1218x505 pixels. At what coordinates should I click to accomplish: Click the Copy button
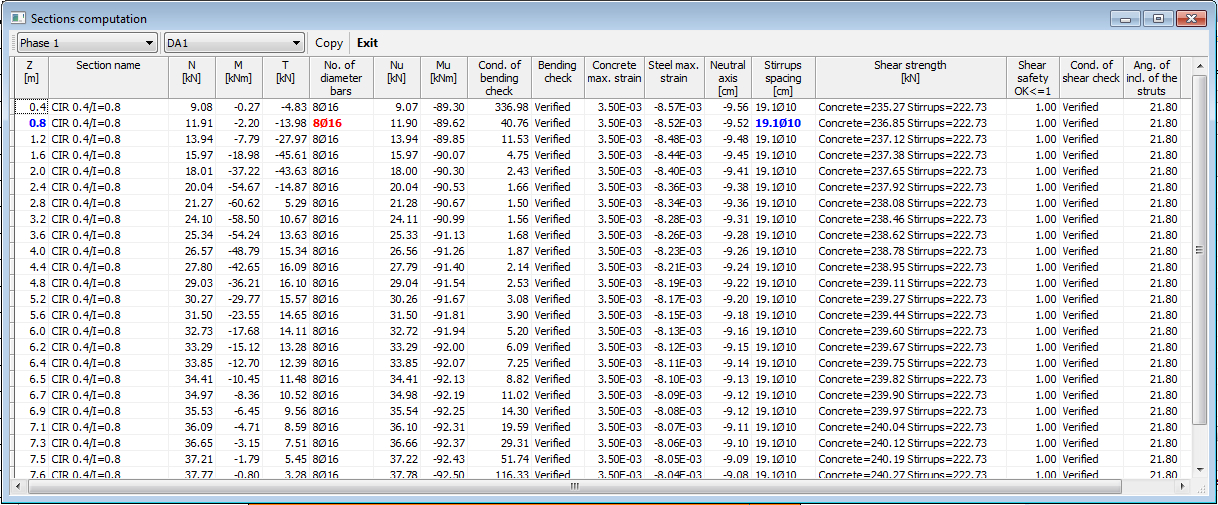[328, 43]
